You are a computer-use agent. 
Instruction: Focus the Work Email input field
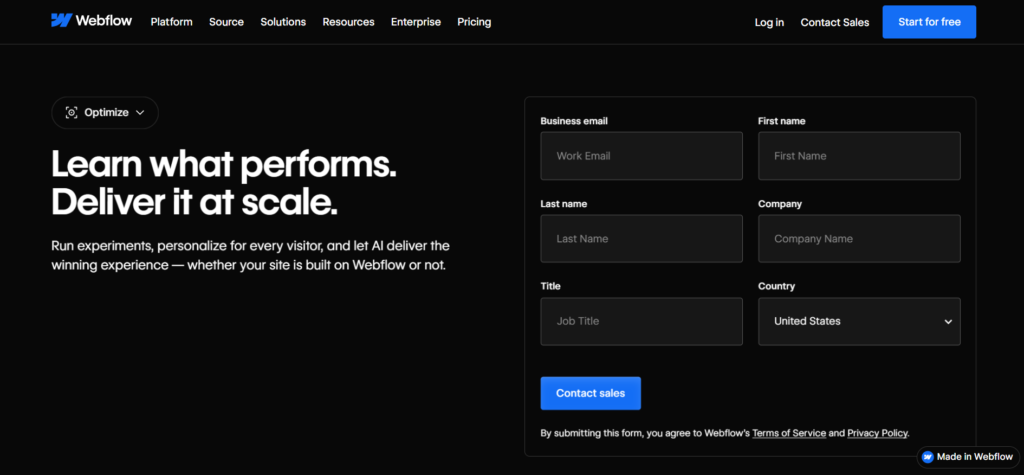point(641,156)
